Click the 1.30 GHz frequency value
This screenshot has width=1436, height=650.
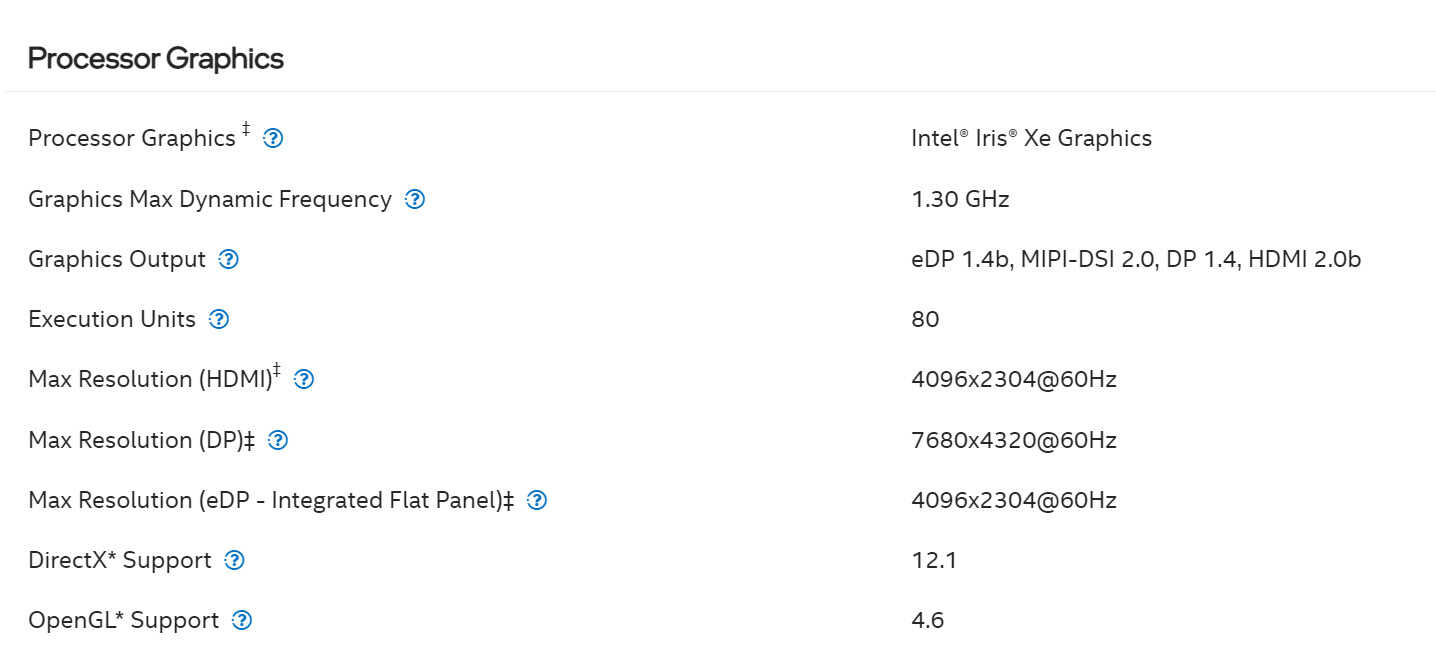(x=960, y=199)
